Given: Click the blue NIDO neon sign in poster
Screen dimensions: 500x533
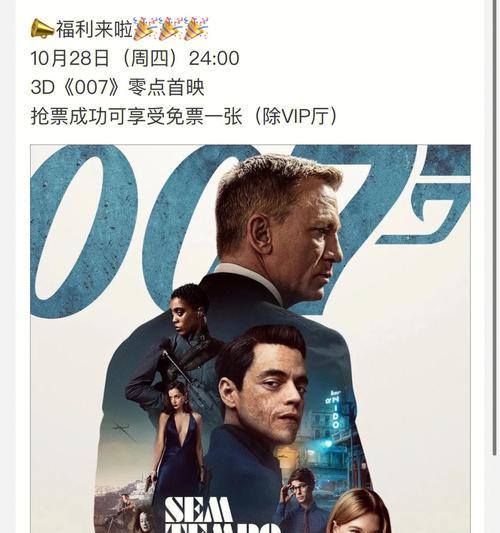Looking at the screenshot, I should pos(335,409).
